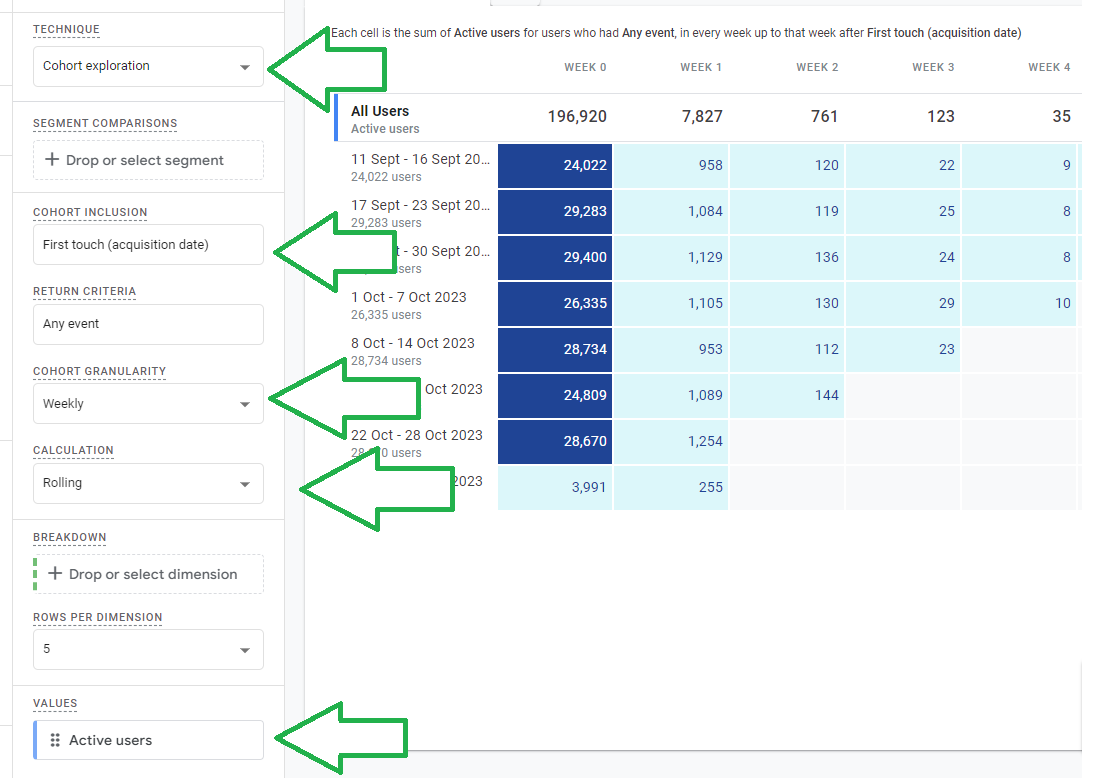Click the 26,335 Week 0 cell
The image size is (1120, 778).
(x=555, y=304)
